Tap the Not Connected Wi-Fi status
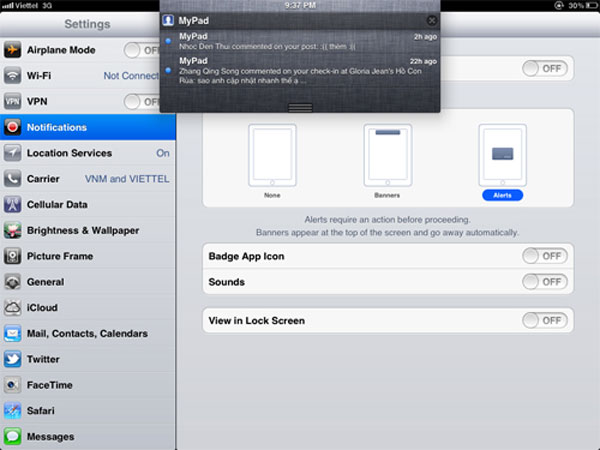The image size is (600, 450). click(131, 76)
